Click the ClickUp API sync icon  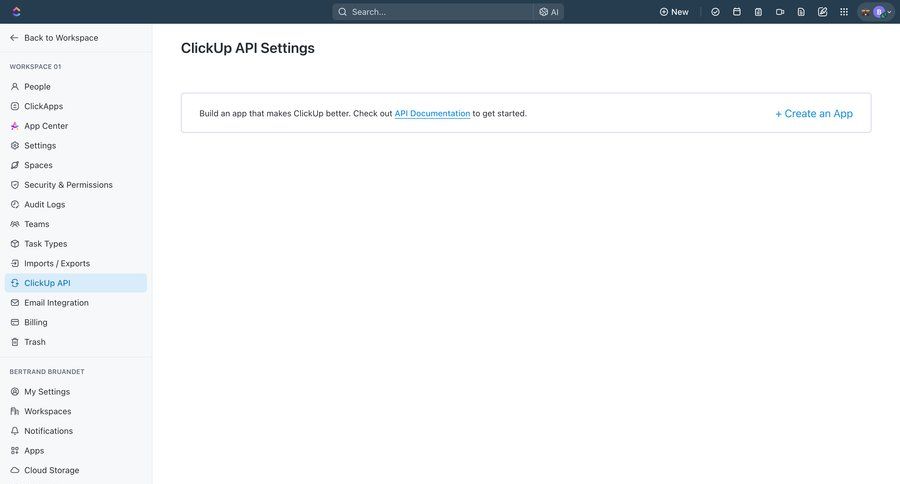pyautogui.click(x=15, y=283)
